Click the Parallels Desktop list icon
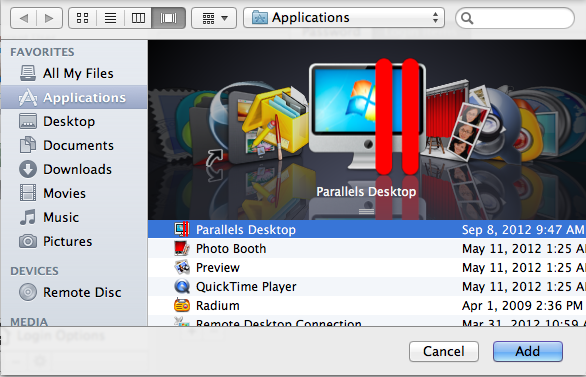 click(x=182, y=229)
